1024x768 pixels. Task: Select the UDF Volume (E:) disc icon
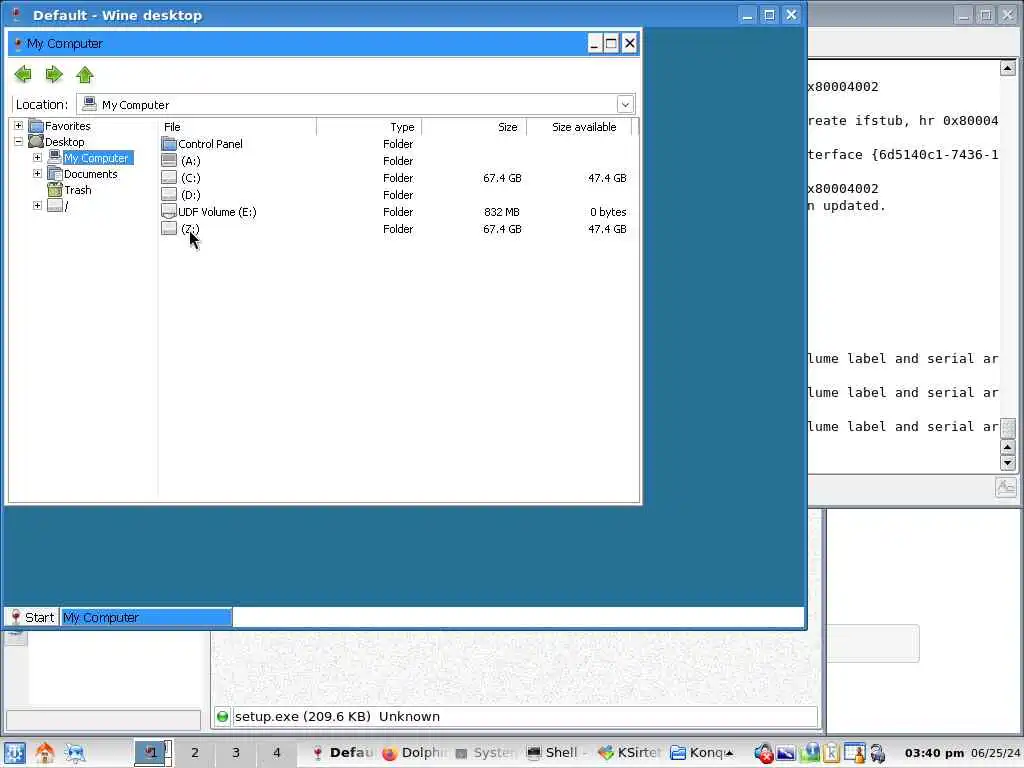tap(168, 212)
